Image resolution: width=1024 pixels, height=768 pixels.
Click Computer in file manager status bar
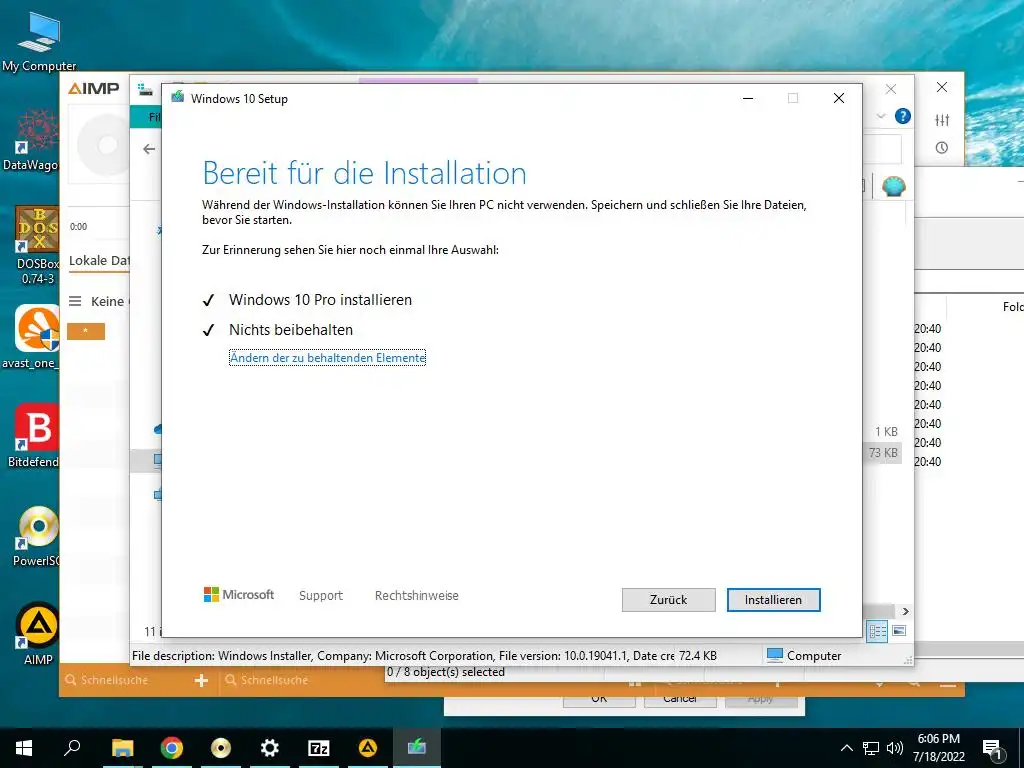[804, 656]
